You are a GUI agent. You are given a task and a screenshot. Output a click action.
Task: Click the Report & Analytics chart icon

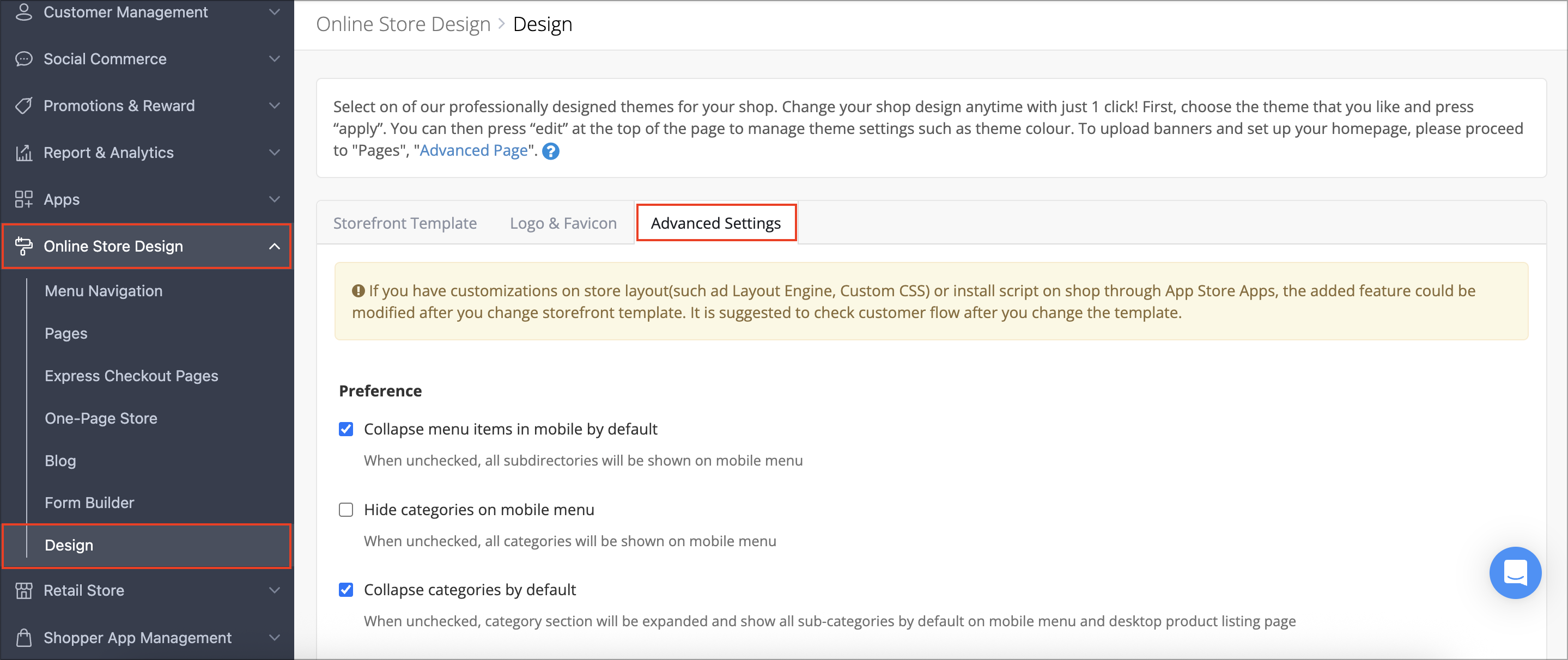pyautogui.click(x=24, y=152)
